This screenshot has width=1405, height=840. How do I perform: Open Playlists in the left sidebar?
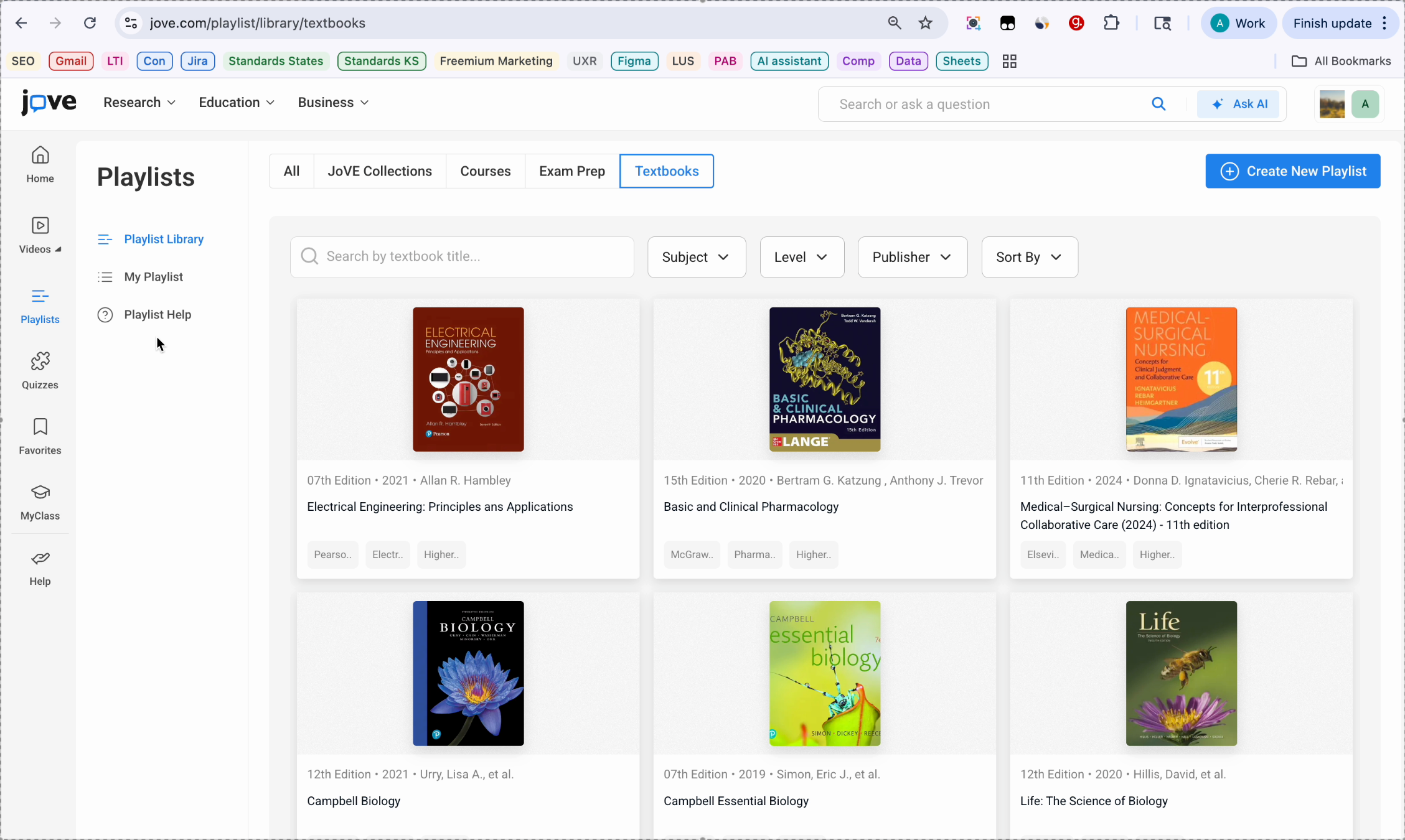pyautogui.click(x=40, y=306)
